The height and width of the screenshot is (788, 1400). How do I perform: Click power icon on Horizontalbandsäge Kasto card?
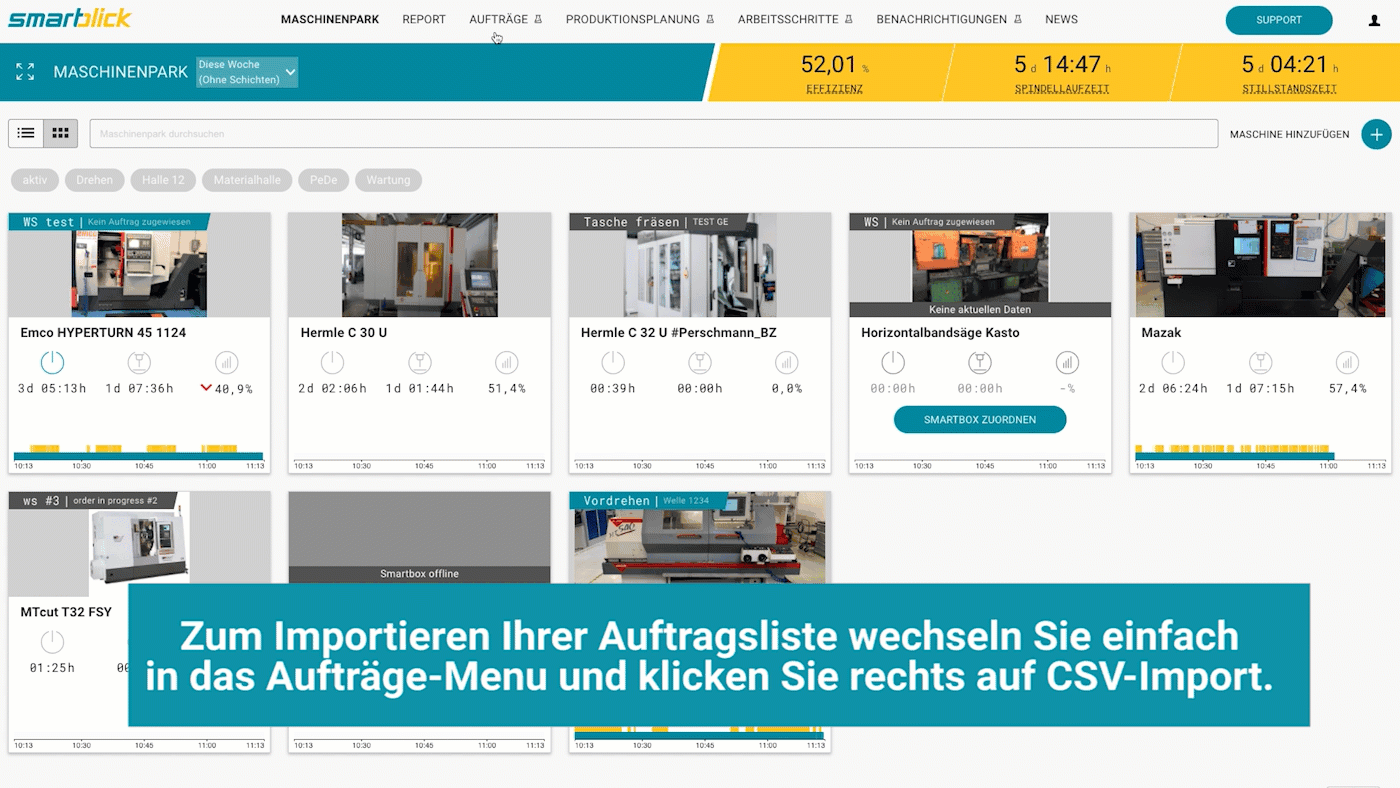[x=893, y=363]
